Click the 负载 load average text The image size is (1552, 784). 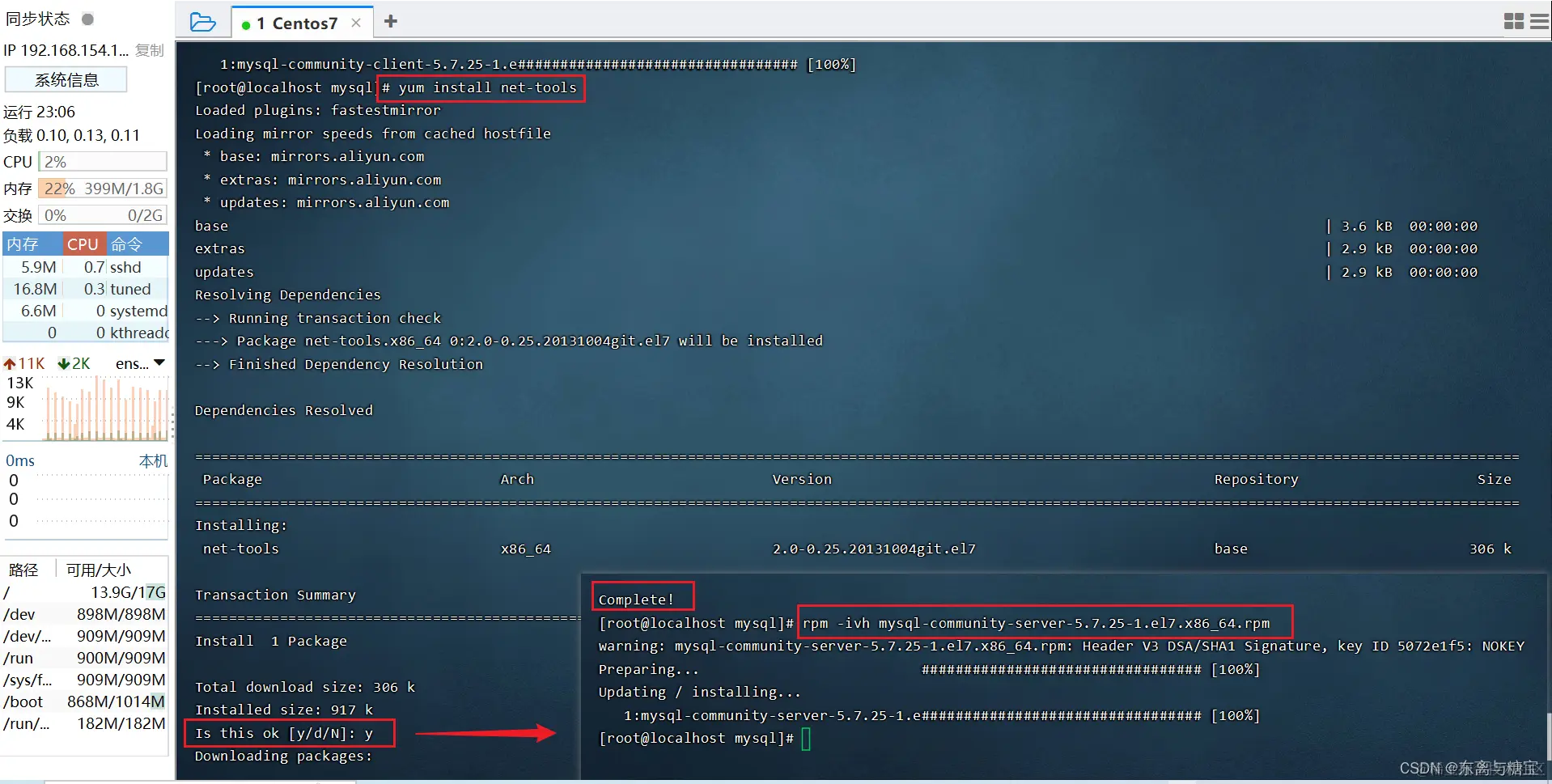point(72,135)
